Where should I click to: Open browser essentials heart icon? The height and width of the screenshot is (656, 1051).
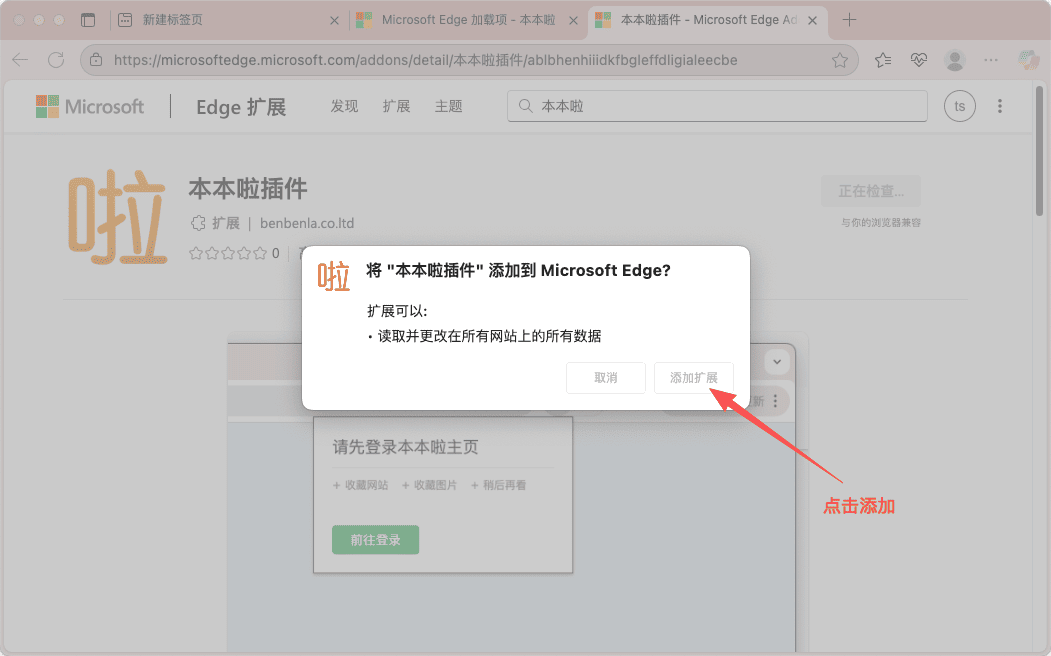click(x=919, y=60)
